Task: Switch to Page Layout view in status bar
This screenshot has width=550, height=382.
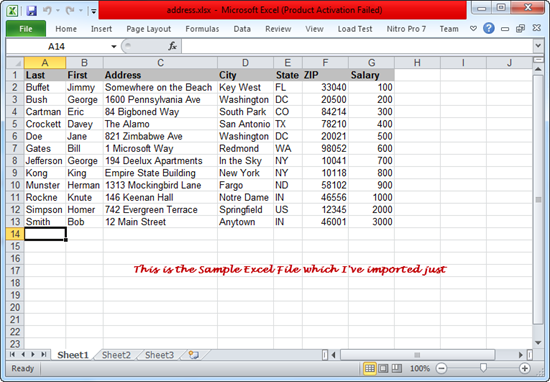Action: click(x=383, y=368)
